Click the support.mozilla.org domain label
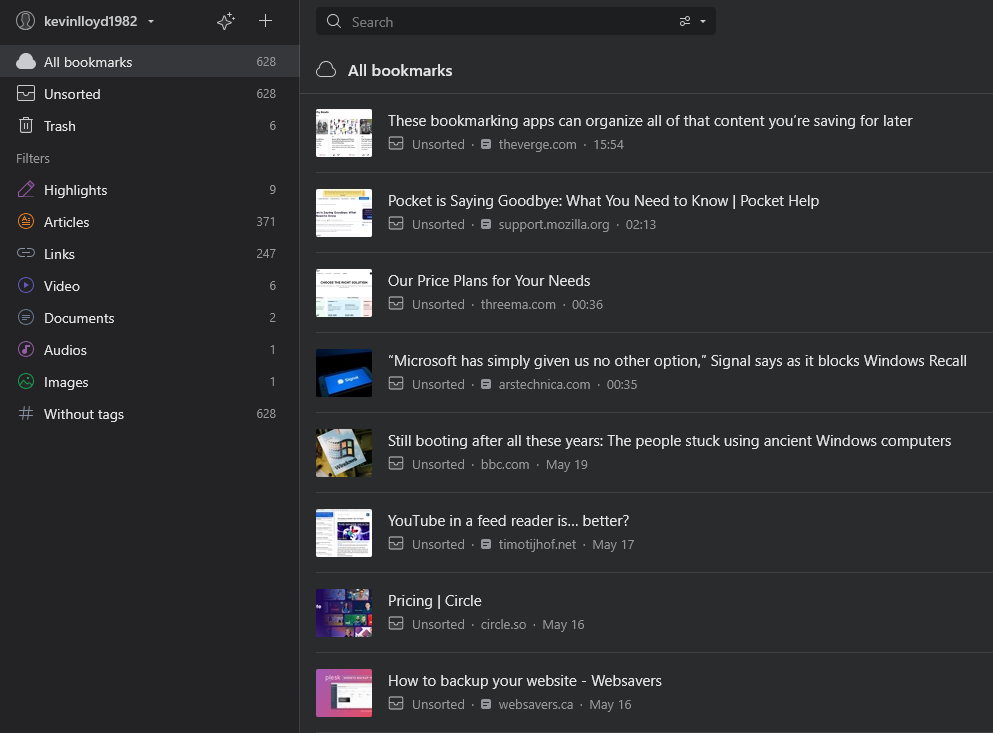The image size is (993, 733). pos(553,224)
